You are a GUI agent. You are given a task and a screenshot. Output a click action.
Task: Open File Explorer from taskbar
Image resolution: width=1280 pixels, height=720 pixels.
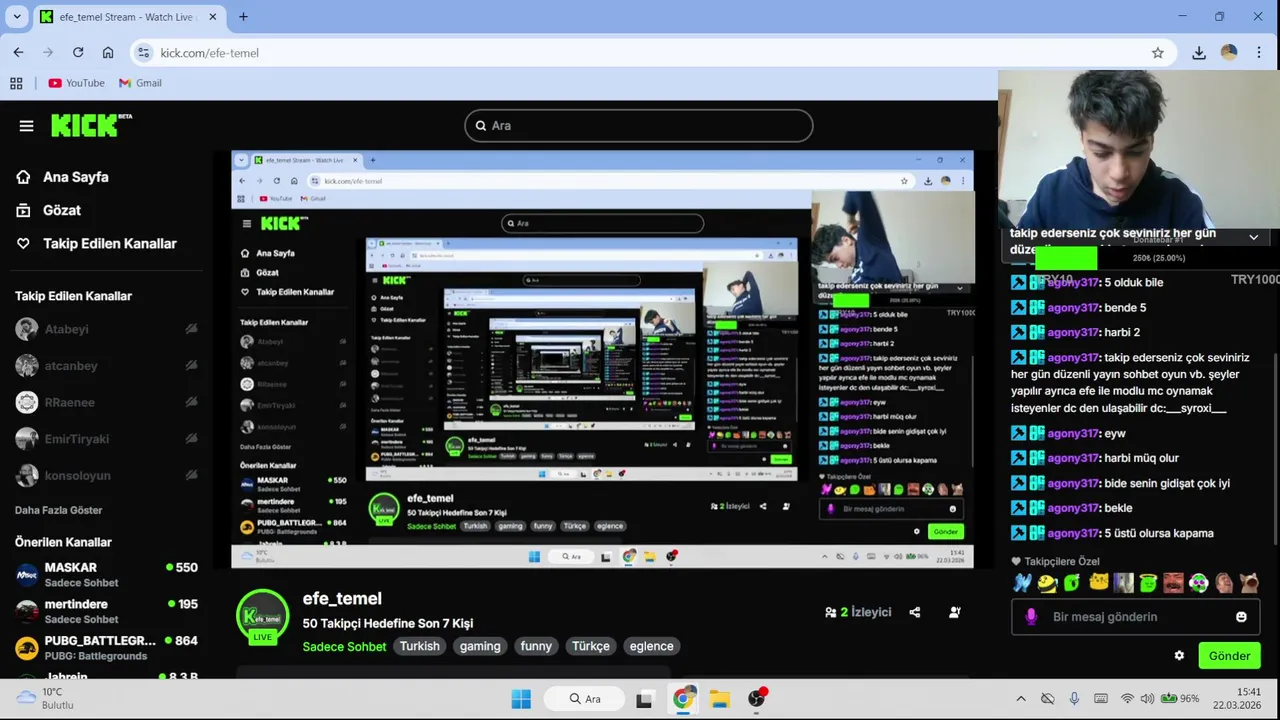[x=719, y=698]
